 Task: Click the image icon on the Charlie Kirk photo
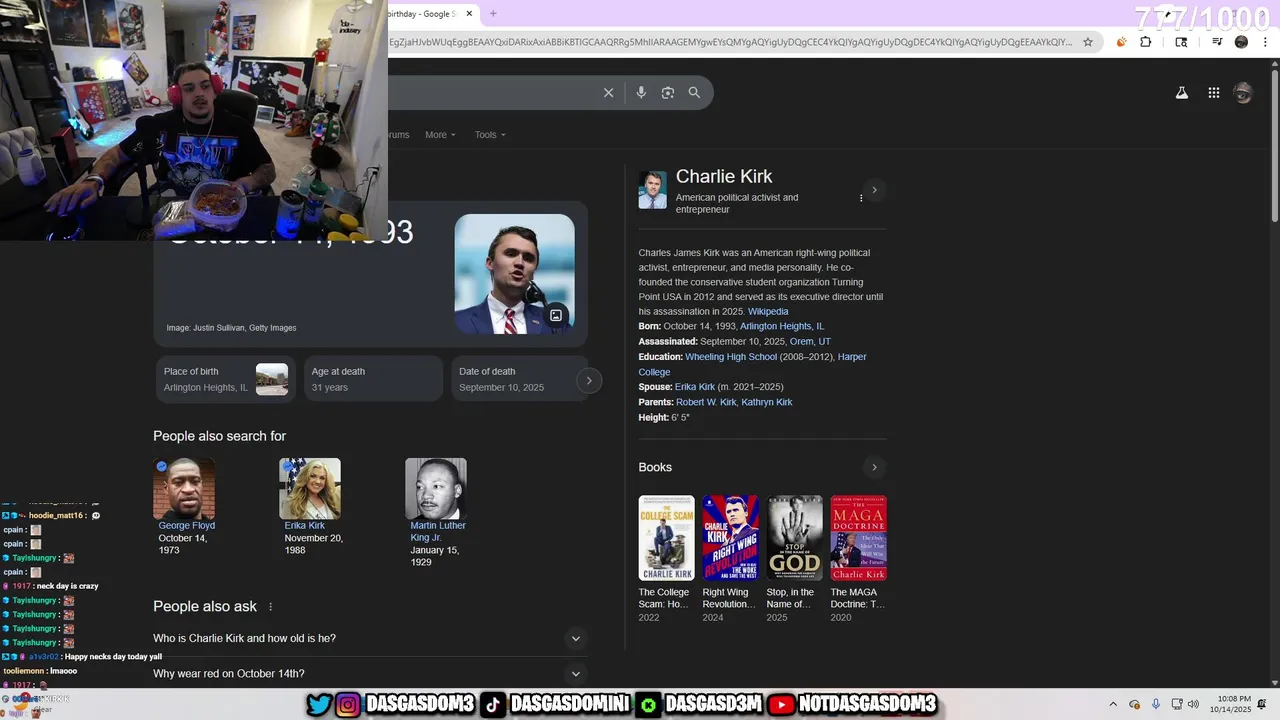coord(556,316)
